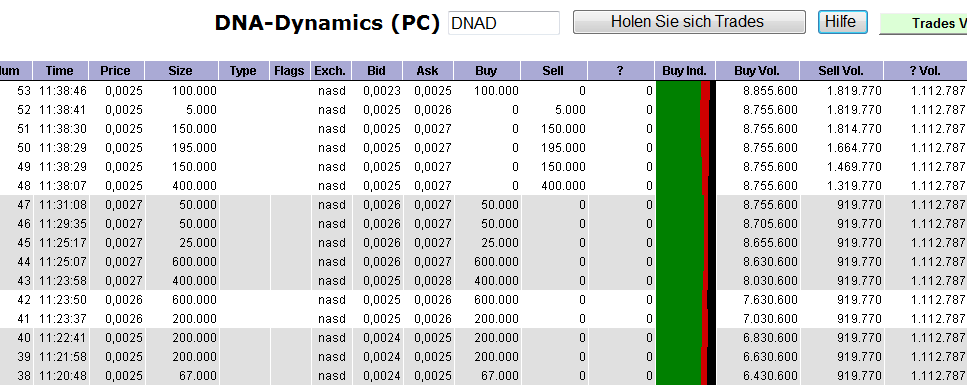Select time 11:25:07 in row 44
The image size is (967, 385).
point(63,262)
